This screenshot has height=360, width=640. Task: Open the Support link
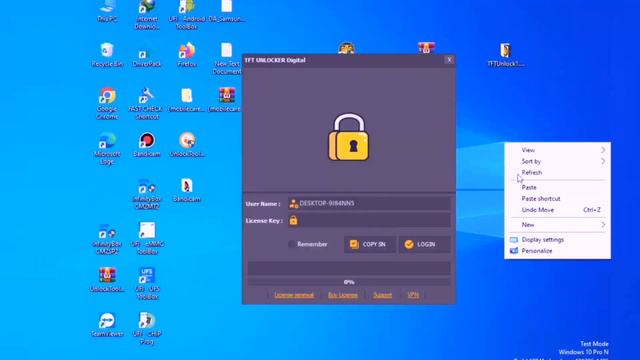(x=382, y=295)
